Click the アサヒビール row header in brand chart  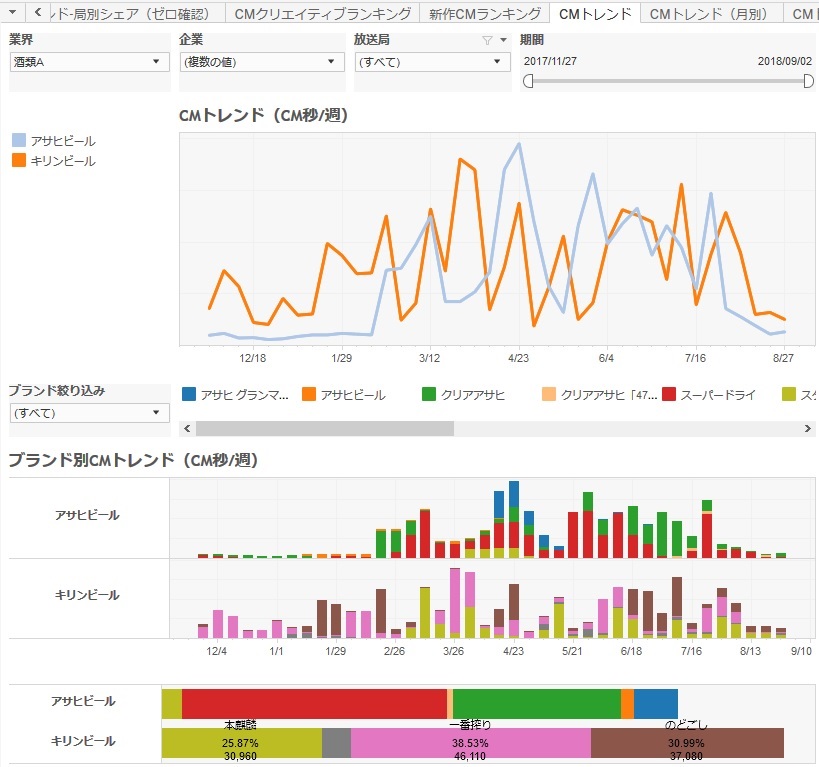click(x=87, y=515)
